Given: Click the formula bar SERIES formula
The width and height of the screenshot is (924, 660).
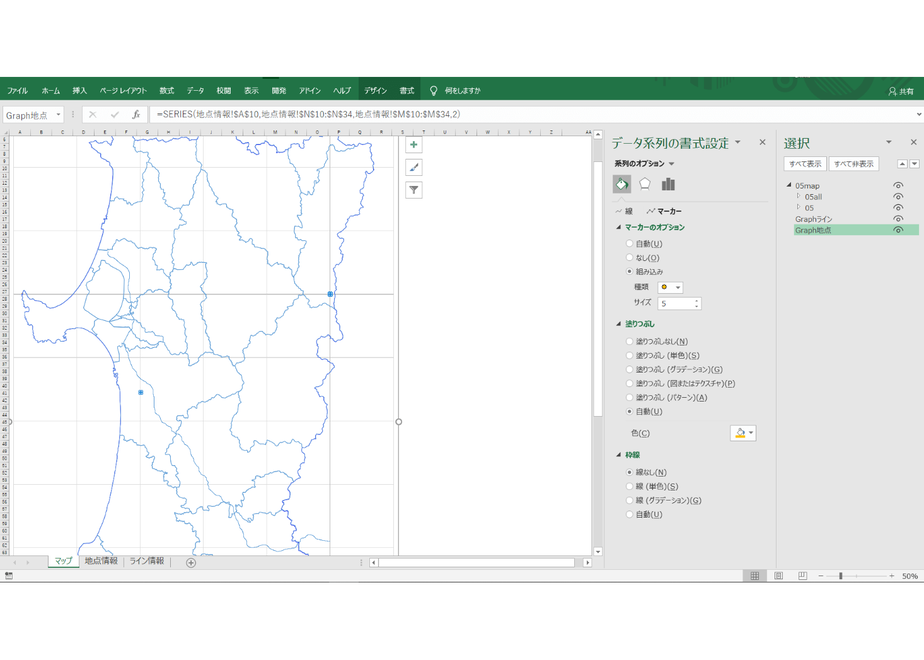Looking at the screenshot, I should (x=309, y=114).
